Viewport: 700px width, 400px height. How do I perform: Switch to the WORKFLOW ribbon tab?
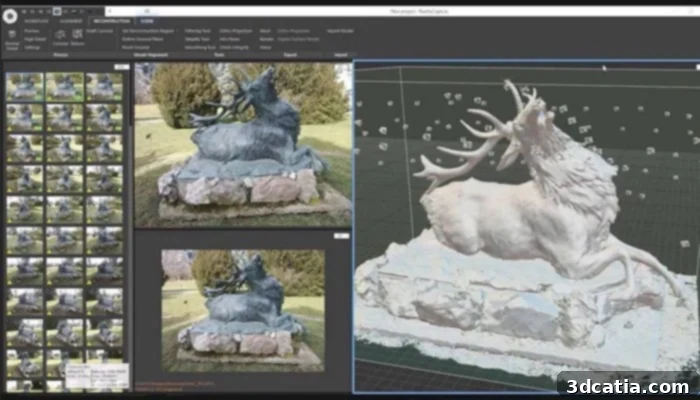click(36, 21)
